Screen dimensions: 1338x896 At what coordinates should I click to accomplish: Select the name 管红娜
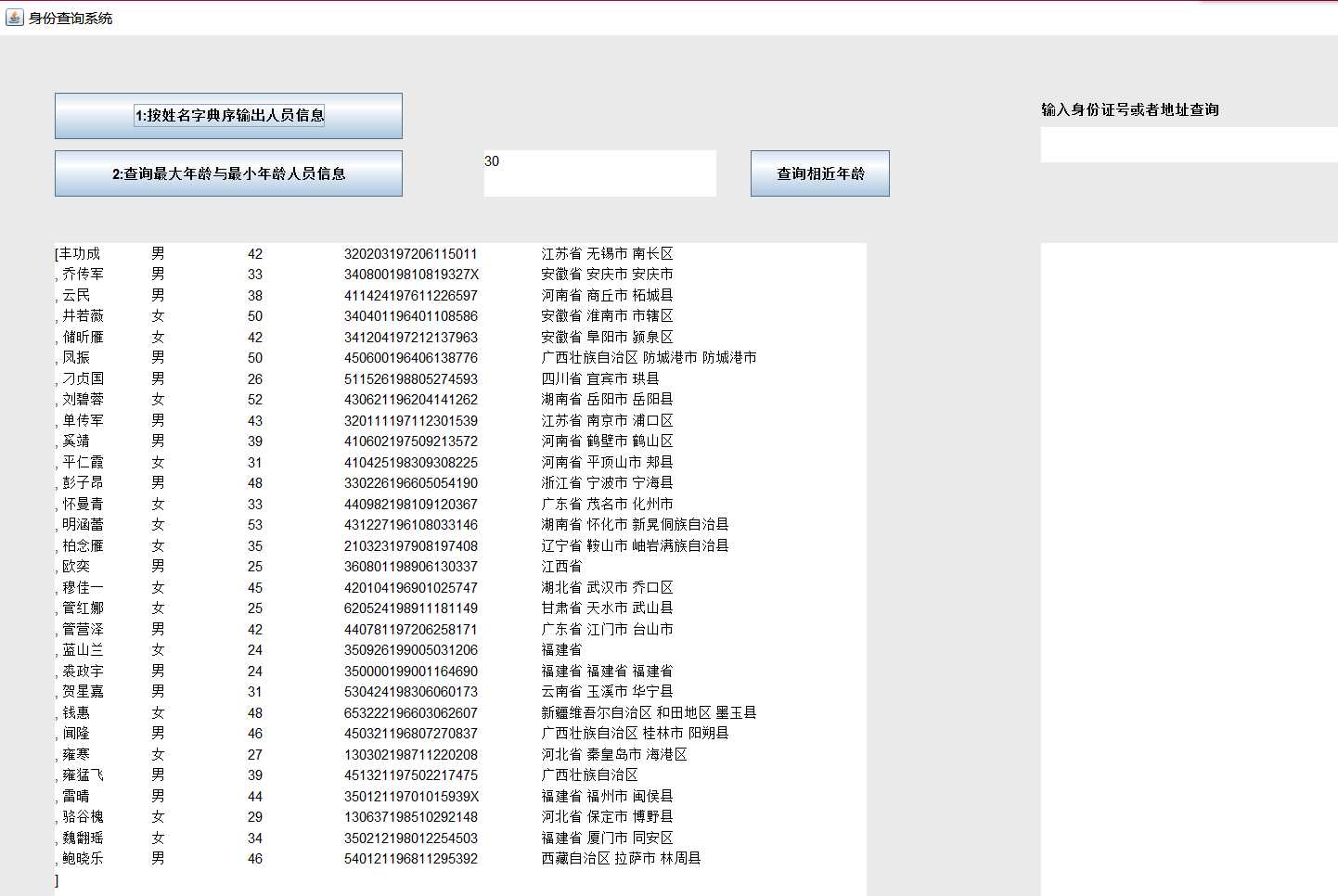tap(83, 608)
